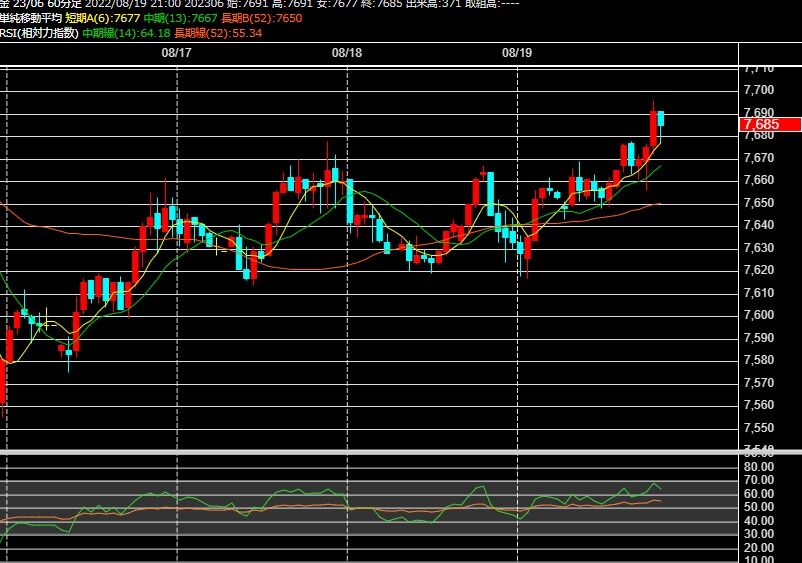Click the 7,560 price axis label
This screenshot has width=802, height=563.
coord(759,405)
